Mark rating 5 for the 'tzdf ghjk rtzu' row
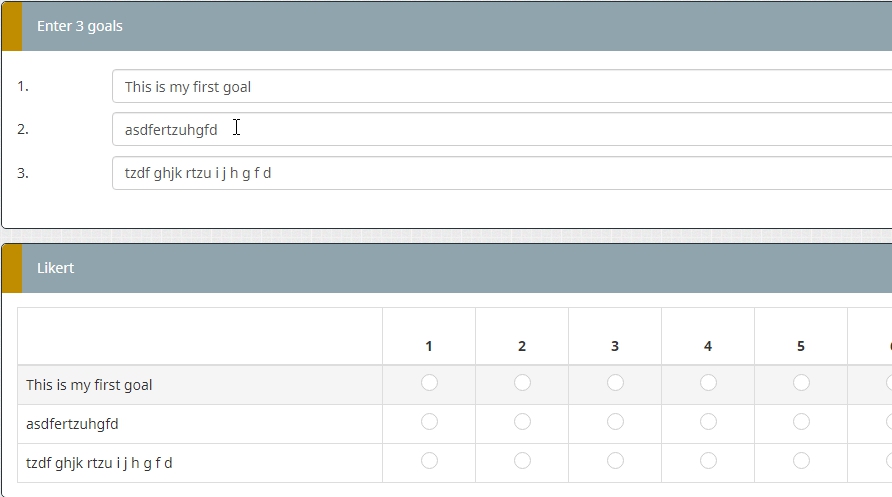The image size is (892, 497). tap(801, 461)
